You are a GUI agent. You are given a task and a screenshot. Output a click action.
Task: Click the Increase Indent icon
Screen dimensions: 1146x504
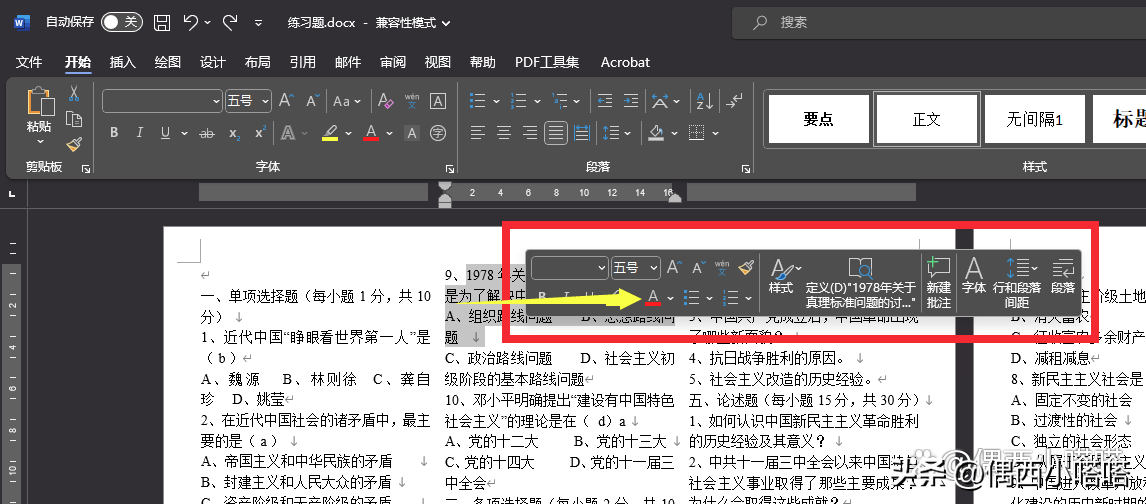click(x=629, y=101)
